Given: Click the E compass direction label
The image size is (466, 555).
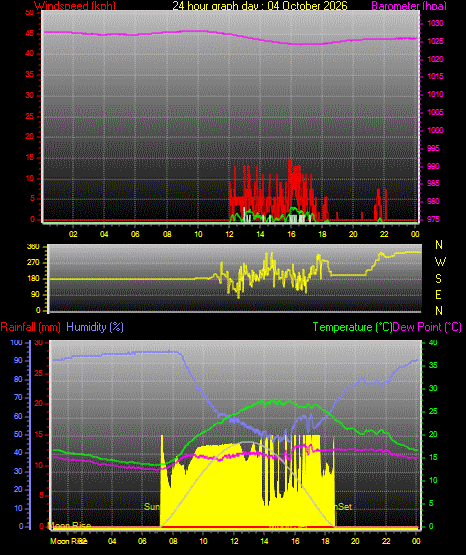Looking at the screenshot, I should click(438, 295).
